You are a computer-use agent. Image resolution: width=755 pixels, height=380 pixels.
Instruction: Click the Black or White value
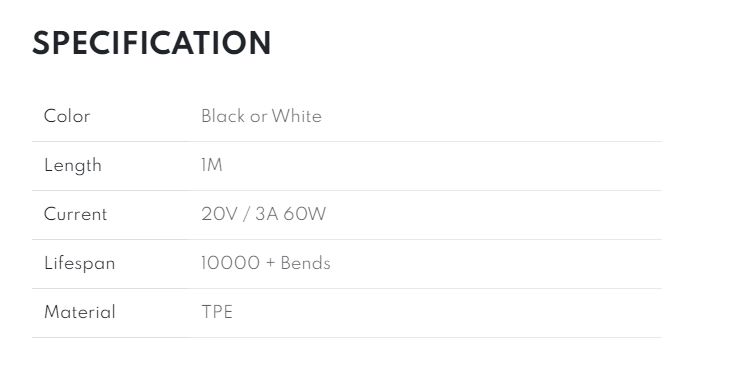tap(261, 117)
